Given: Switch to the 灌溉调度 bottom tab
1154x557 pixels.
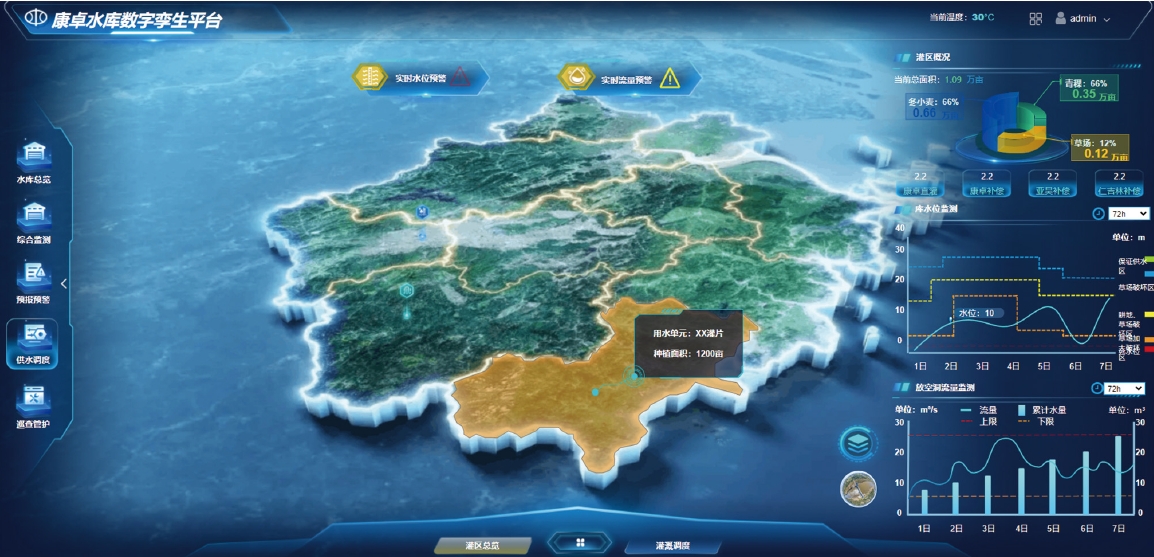Looking at the screenshot, I should (671, 546).
